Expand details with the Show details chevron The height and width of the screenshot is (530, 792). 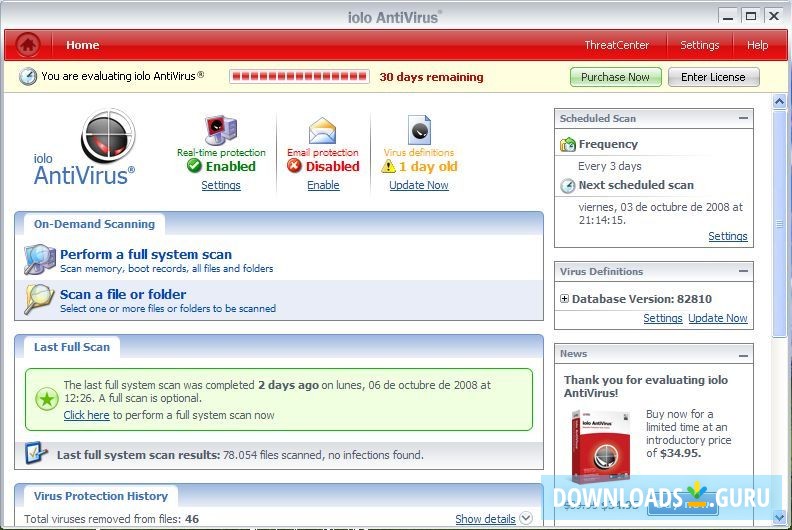[526, 518]
